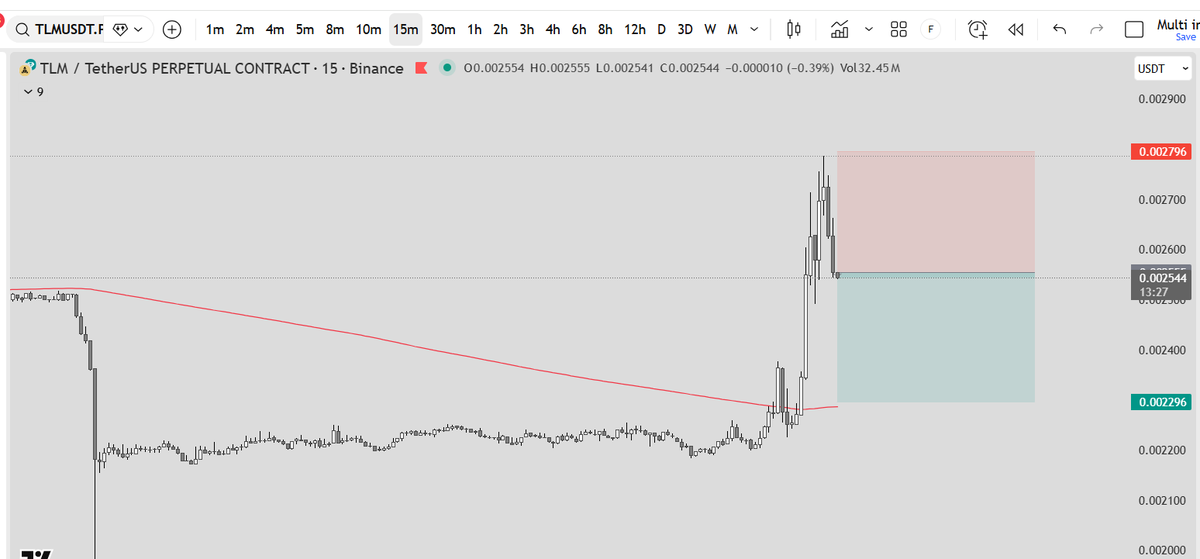
Task: Click the 0.002200 price scale label
Action: 1161,450
